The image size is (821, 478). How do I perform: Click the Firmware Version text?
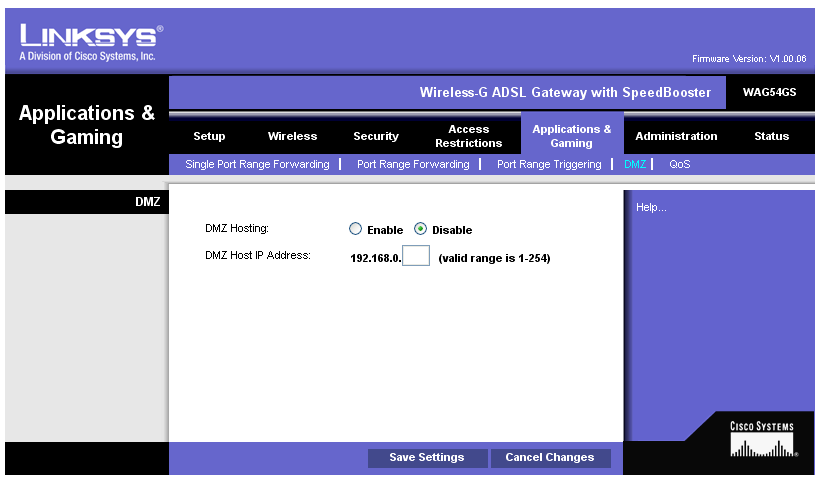[x=749, y=59]
